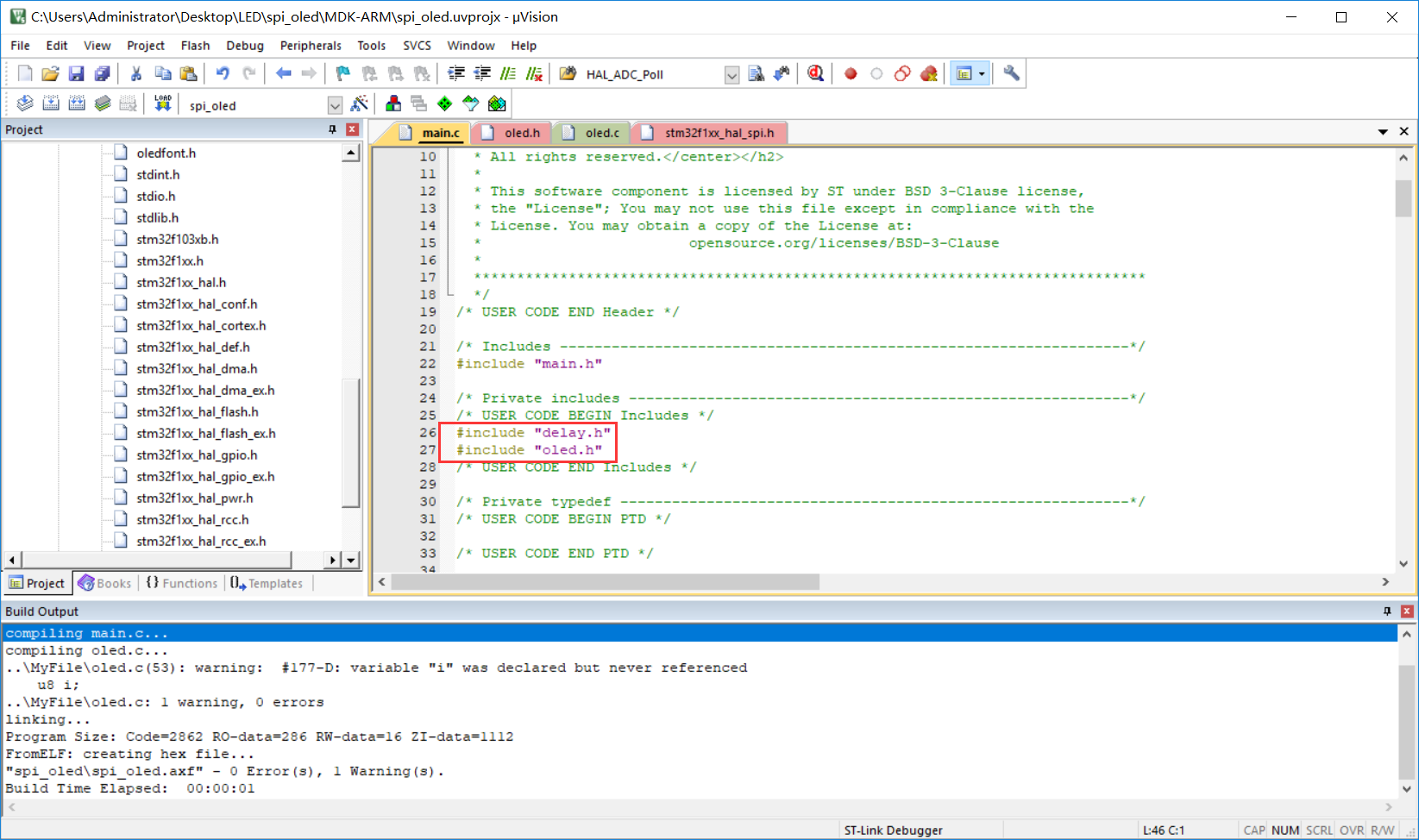This screenshot has height=840, width=1419.
Task: Close the Build Output panel
Action: 1407,611
